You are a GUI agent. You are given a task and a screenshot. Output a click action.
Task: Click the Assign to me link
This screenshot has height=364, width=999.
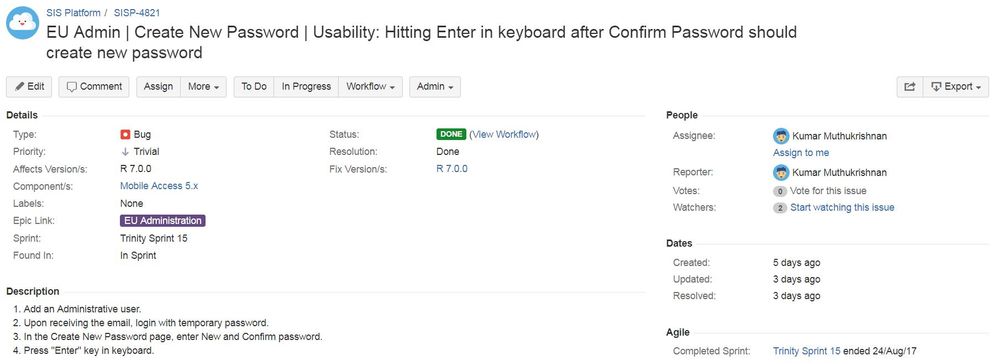click(801, 153)
